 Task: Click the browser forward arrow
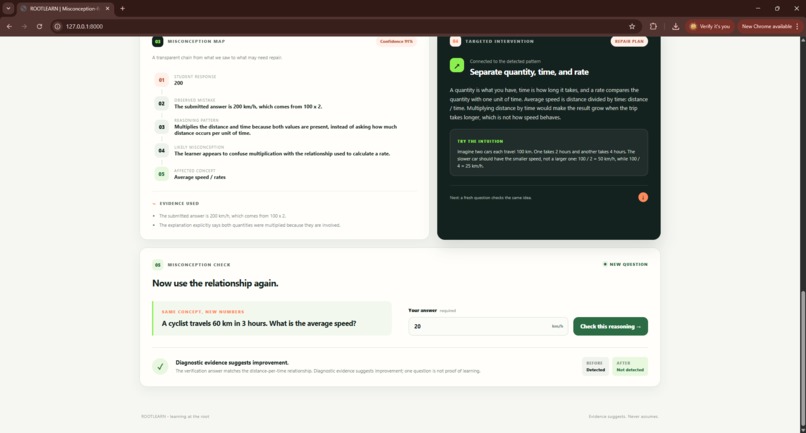click(24, 26)
